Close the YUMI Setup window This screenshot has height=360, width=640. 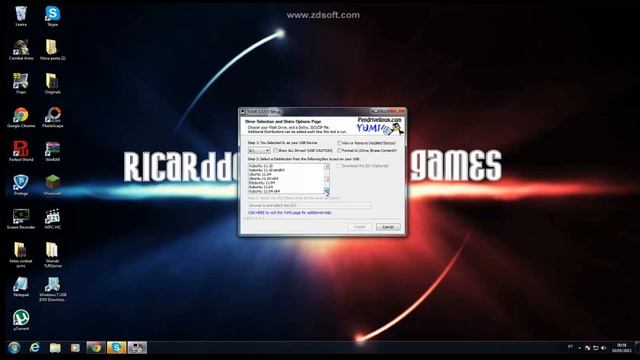click(x=397, y=111)
